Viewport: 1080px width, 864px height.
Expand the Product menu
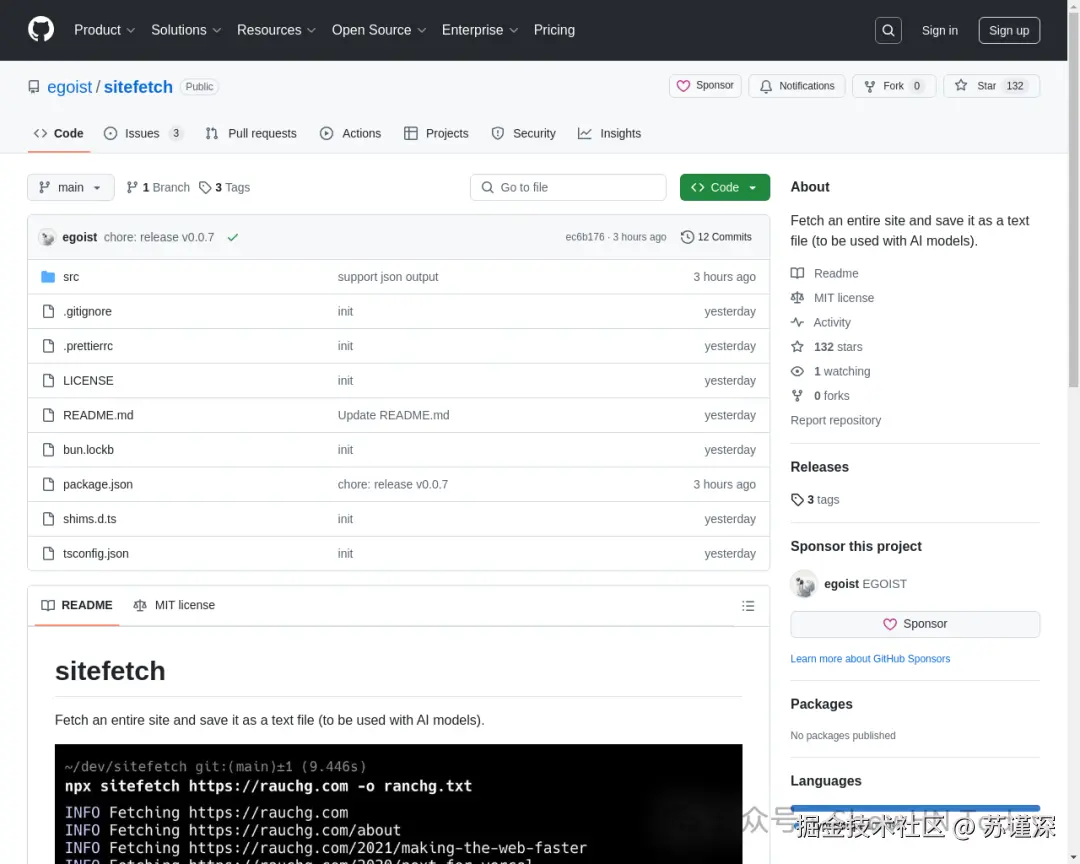click(104, 30)
